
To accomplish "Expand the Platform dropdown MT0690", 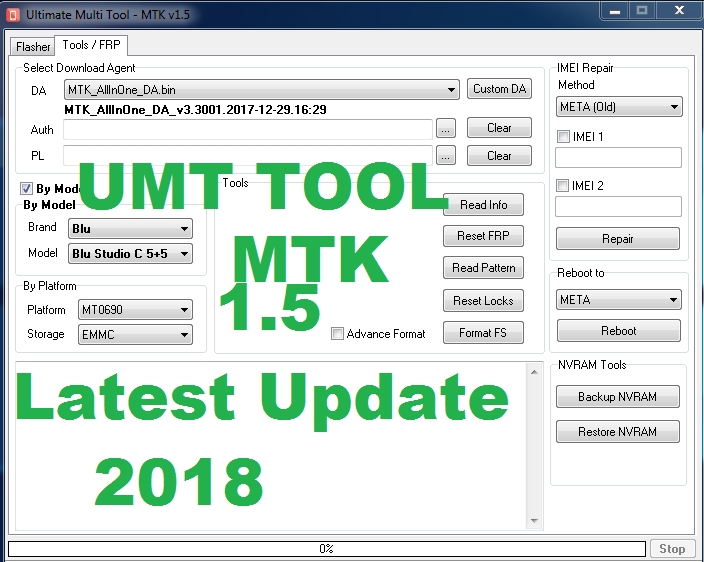I will pos(135,310).
